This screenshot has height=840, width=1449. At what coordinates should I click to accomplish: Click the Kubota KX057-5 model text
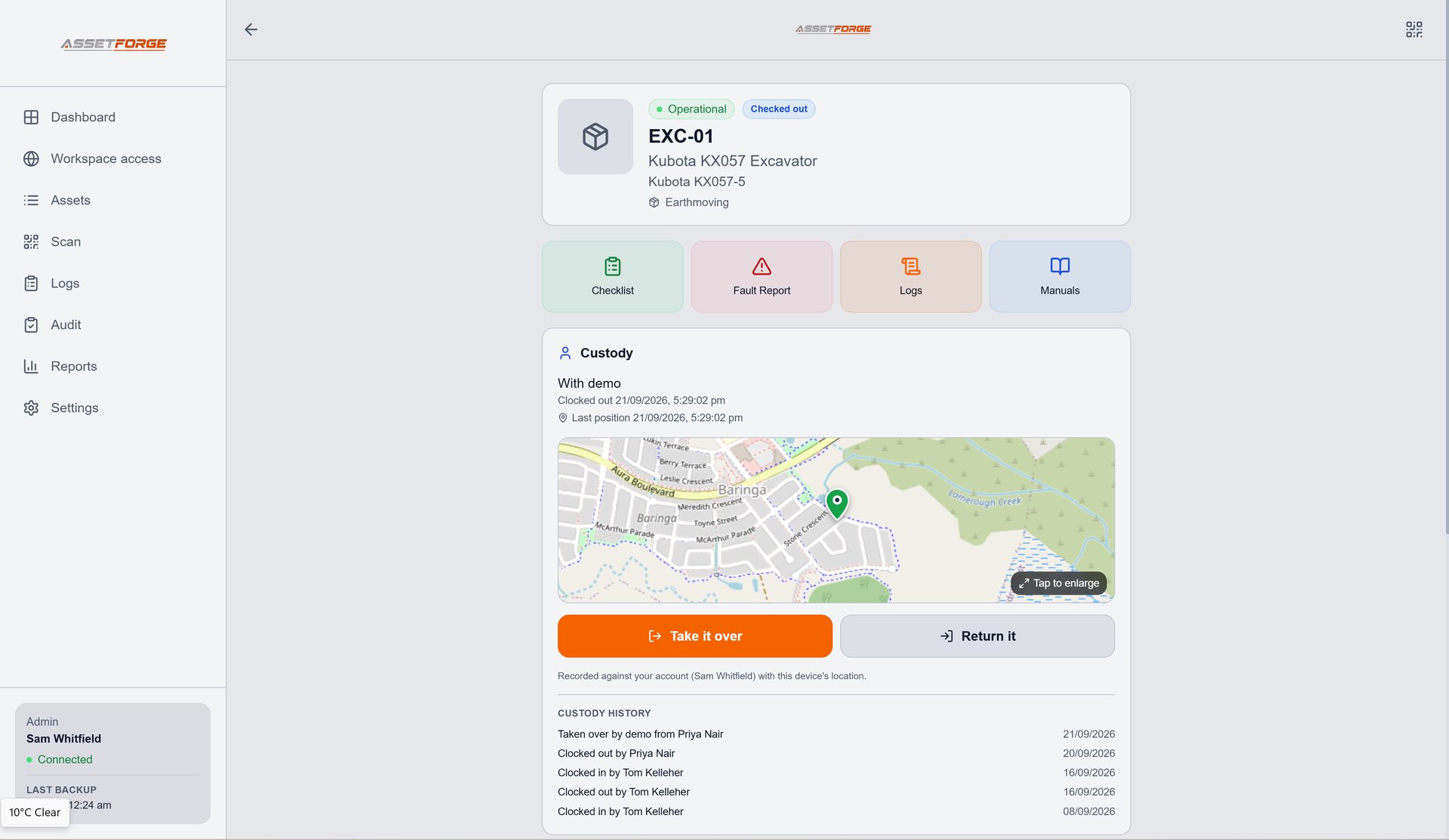click(697, 181)
